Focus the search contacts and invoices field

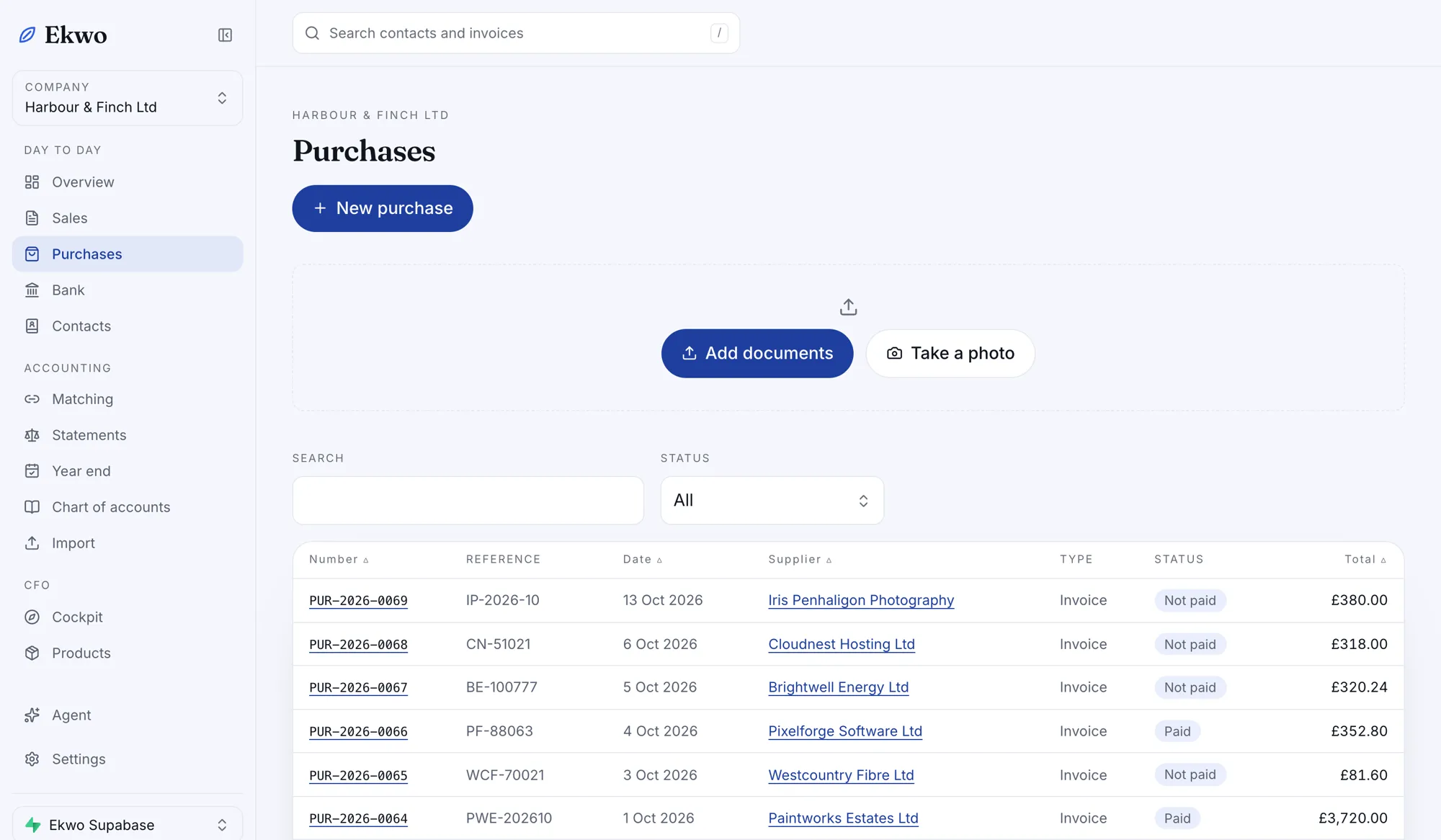(x=516, y=33)
